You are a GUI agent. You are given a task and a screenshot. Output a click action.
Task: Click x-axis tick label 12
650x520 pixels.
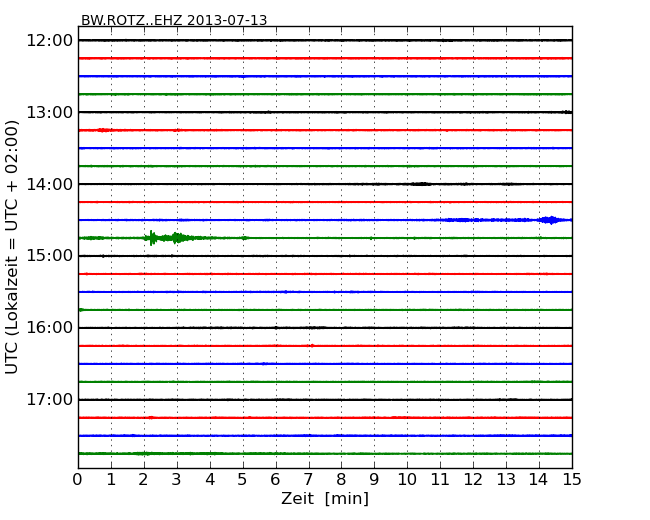(x=473, y=480)
